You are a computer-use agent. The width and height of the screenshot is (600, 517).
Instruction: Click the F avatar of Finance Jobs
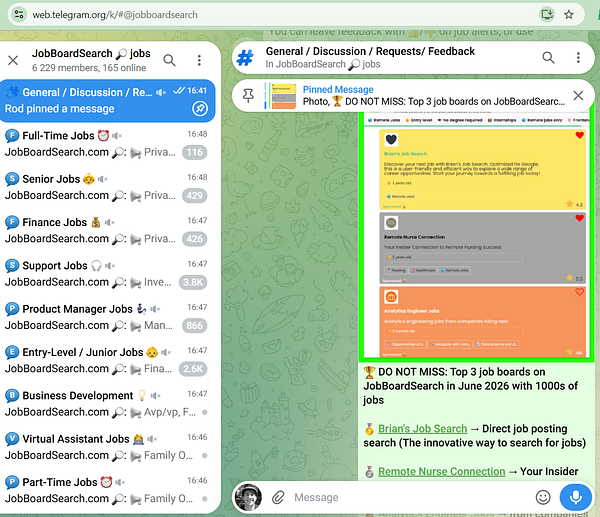12,222
